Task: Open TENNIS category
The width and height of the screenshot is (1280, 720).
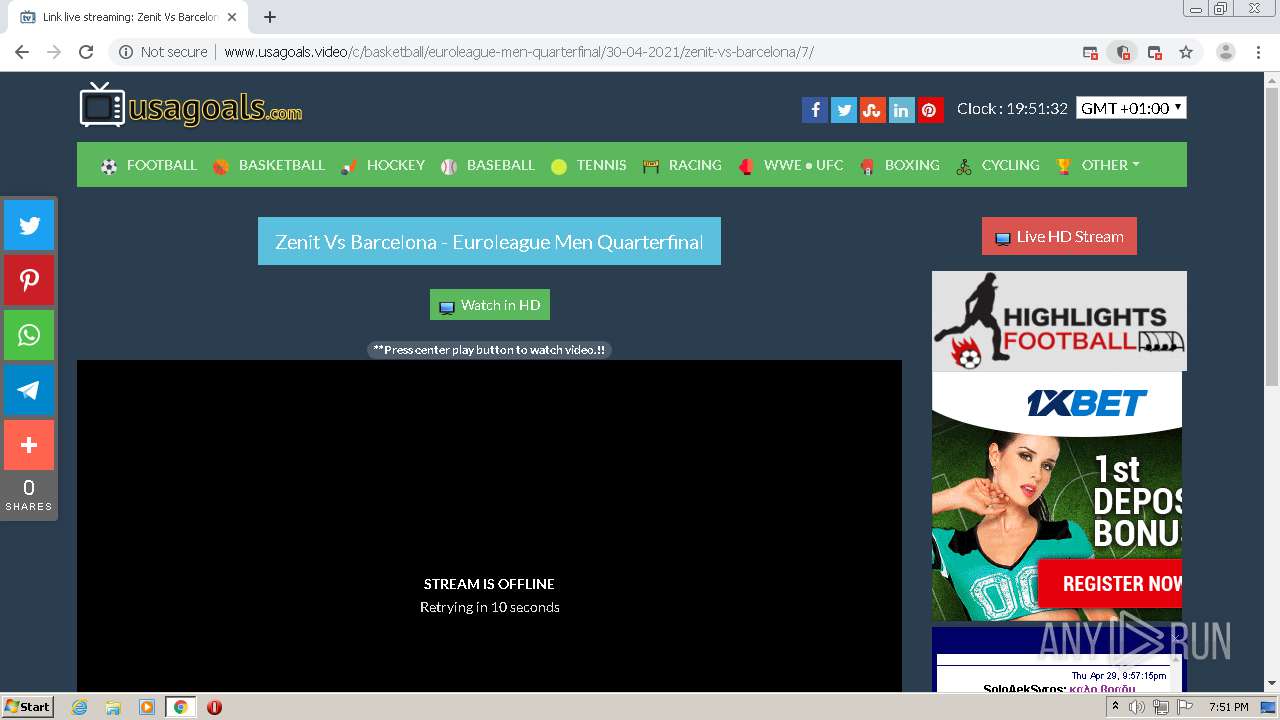Action: pos(589,165)
